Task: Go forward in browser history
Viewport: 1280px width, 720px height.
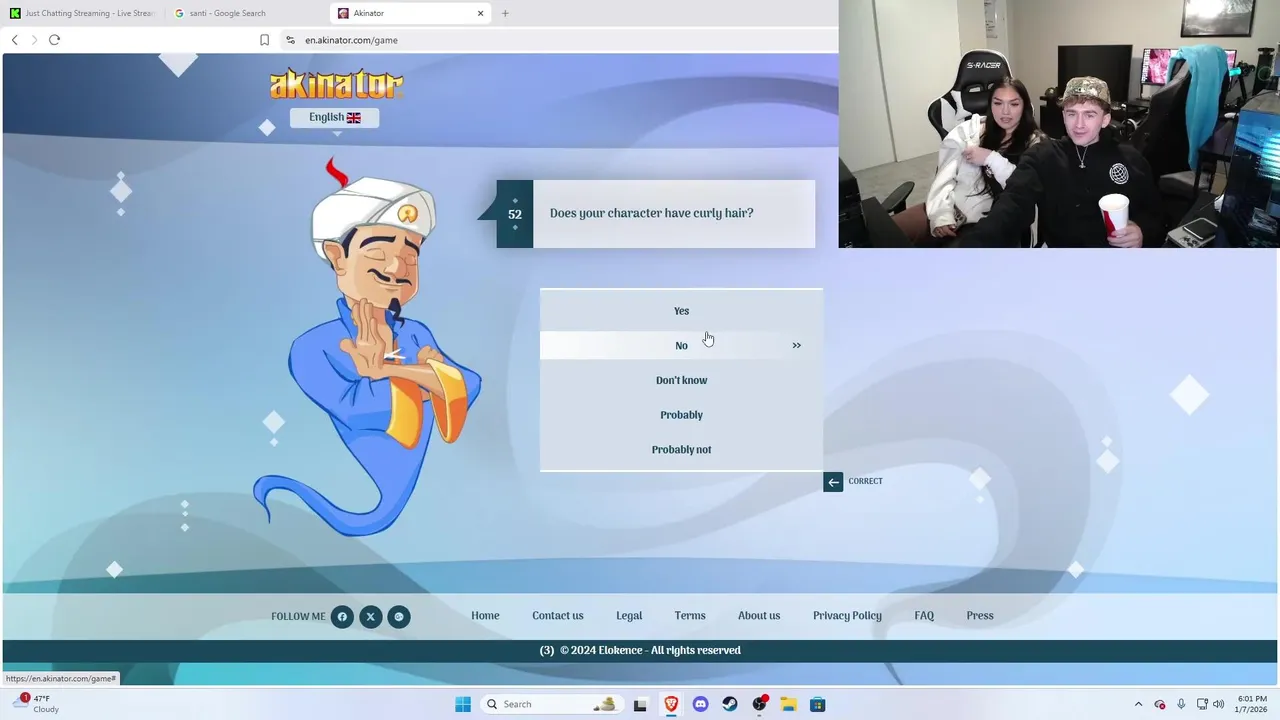Action: click(34, 40)
